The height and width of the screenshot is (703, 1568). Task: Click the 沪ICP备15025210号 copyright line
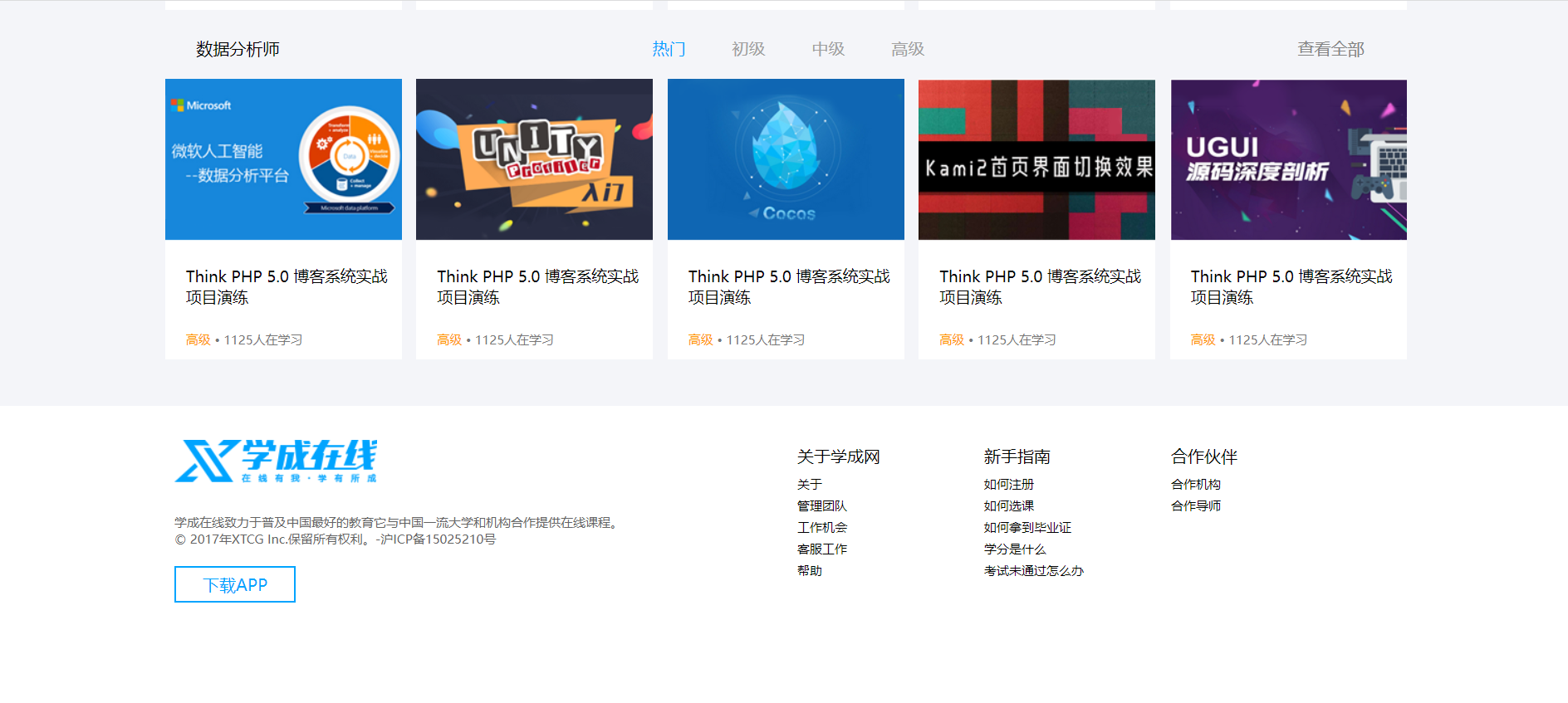point(336,539)
